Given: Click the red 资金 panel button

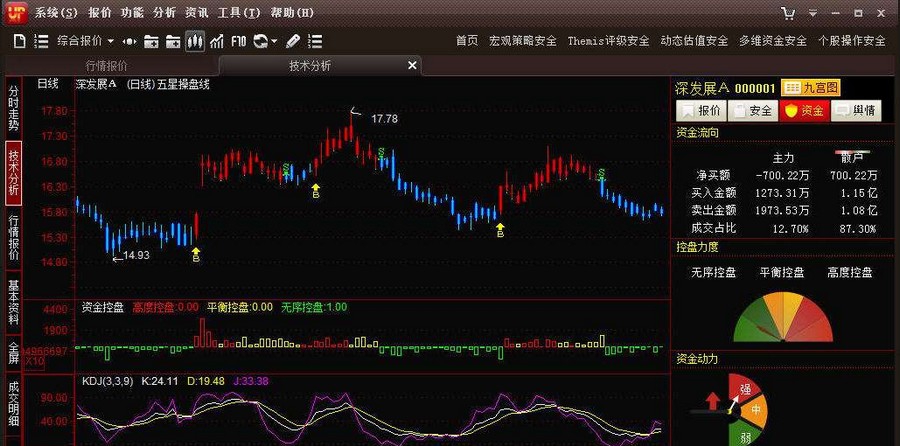Looking at the screenshot, I should (805, 111).
